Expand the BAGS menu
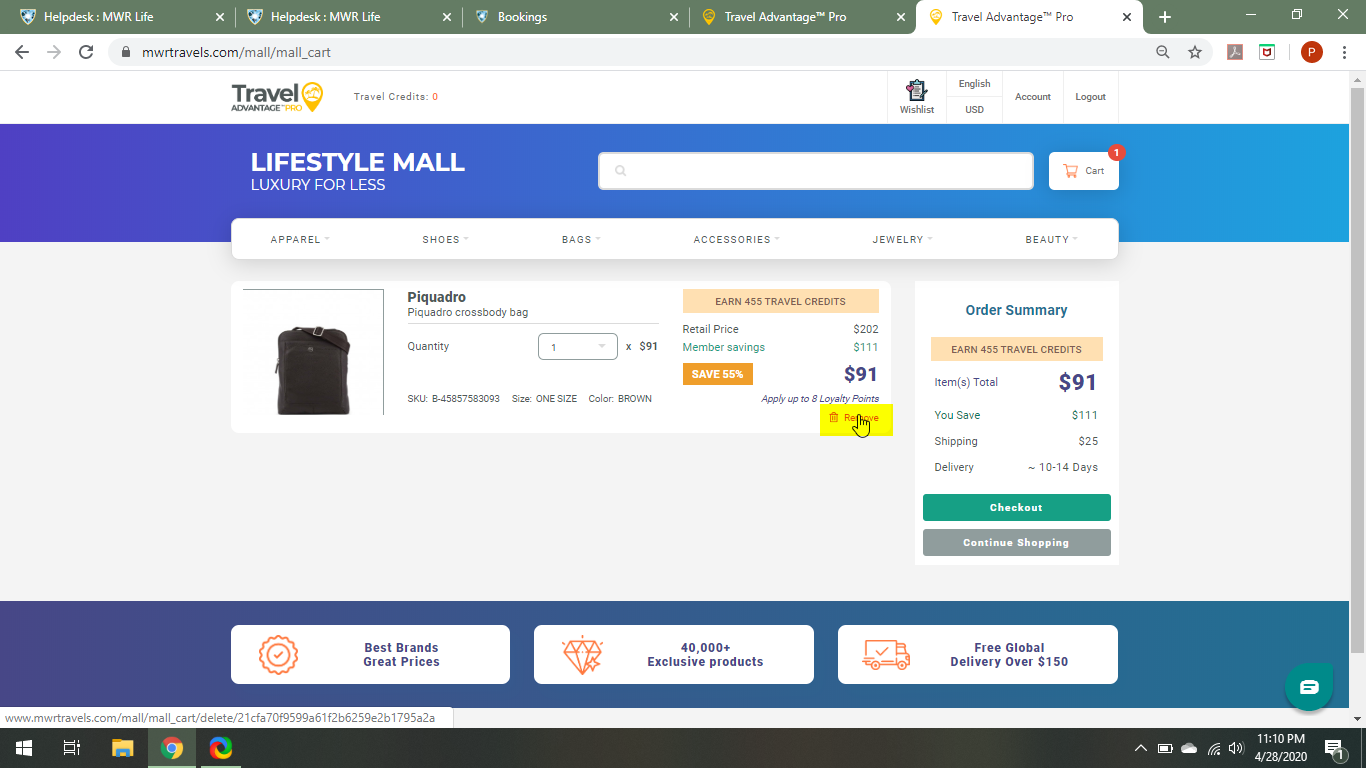Image resolution: width=1366 pixels, height=768 pixels. (581, 240)
